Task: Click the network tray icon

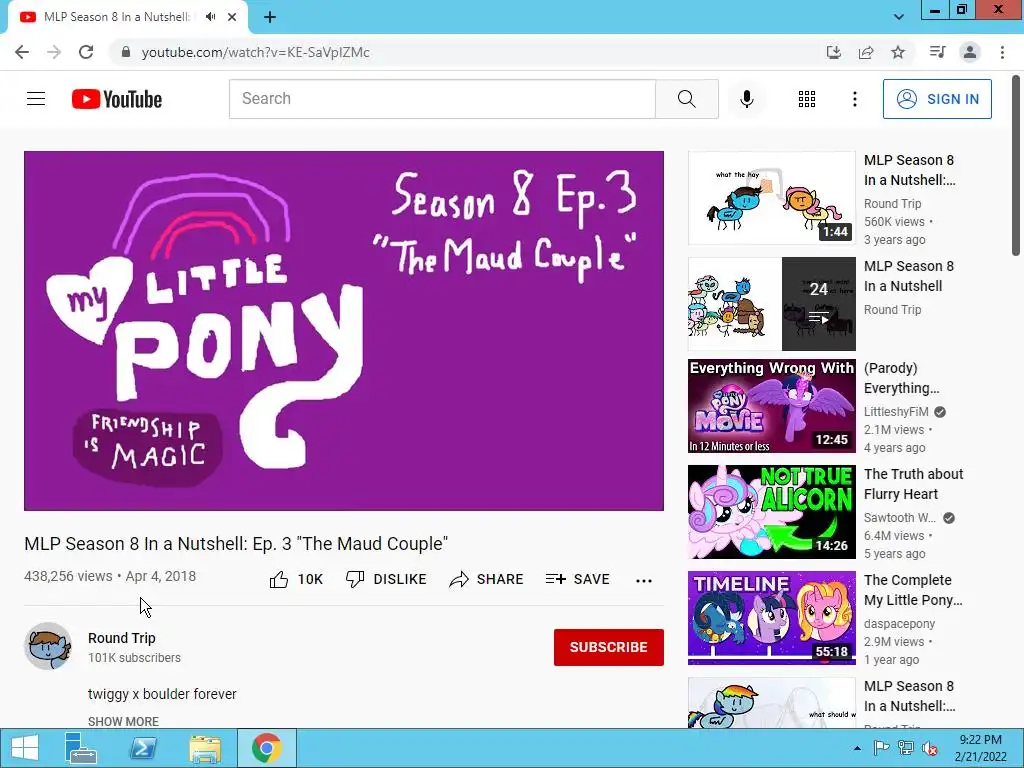Action: pyautogui.click(x=906, y=748)
